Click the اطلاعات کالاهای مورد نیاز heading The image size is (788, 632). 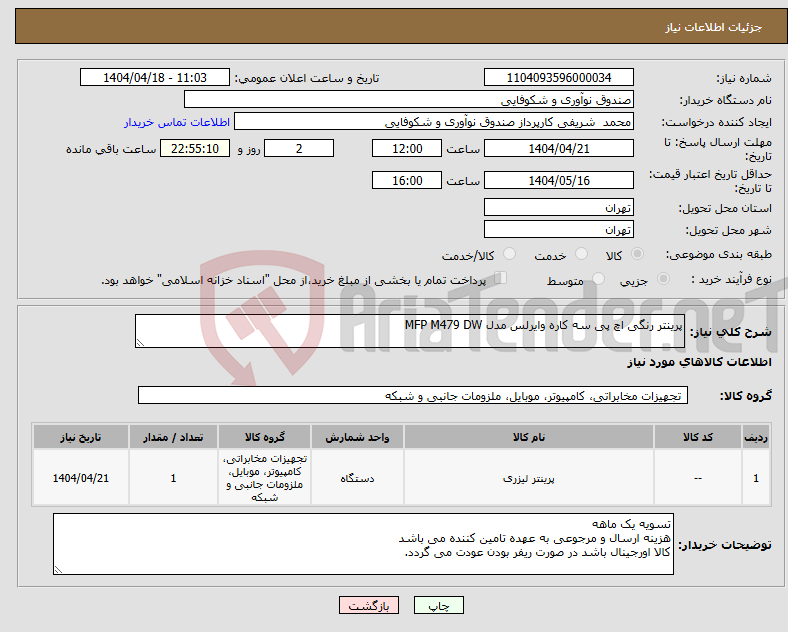point(699,362)
